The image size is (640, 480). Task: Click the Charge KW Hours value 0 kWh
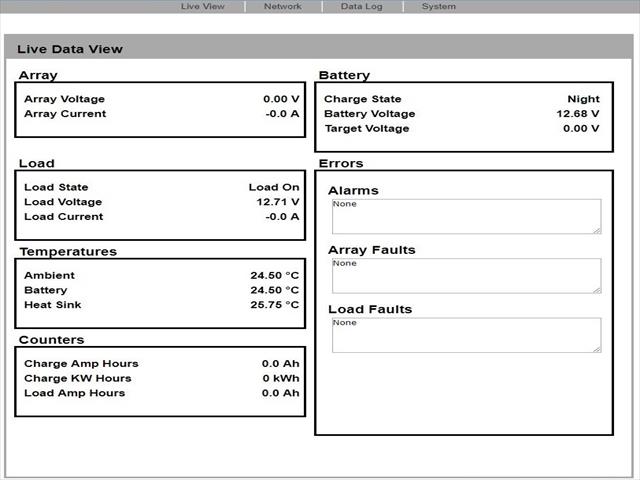click(x=281, y=378)
